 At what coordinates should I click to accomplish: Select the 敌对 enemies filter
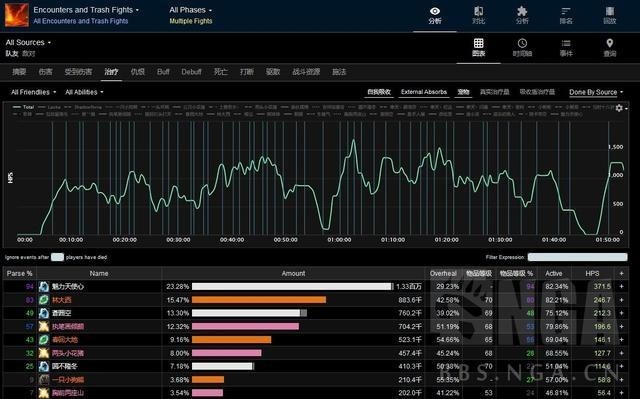click(x=29, y=53)
